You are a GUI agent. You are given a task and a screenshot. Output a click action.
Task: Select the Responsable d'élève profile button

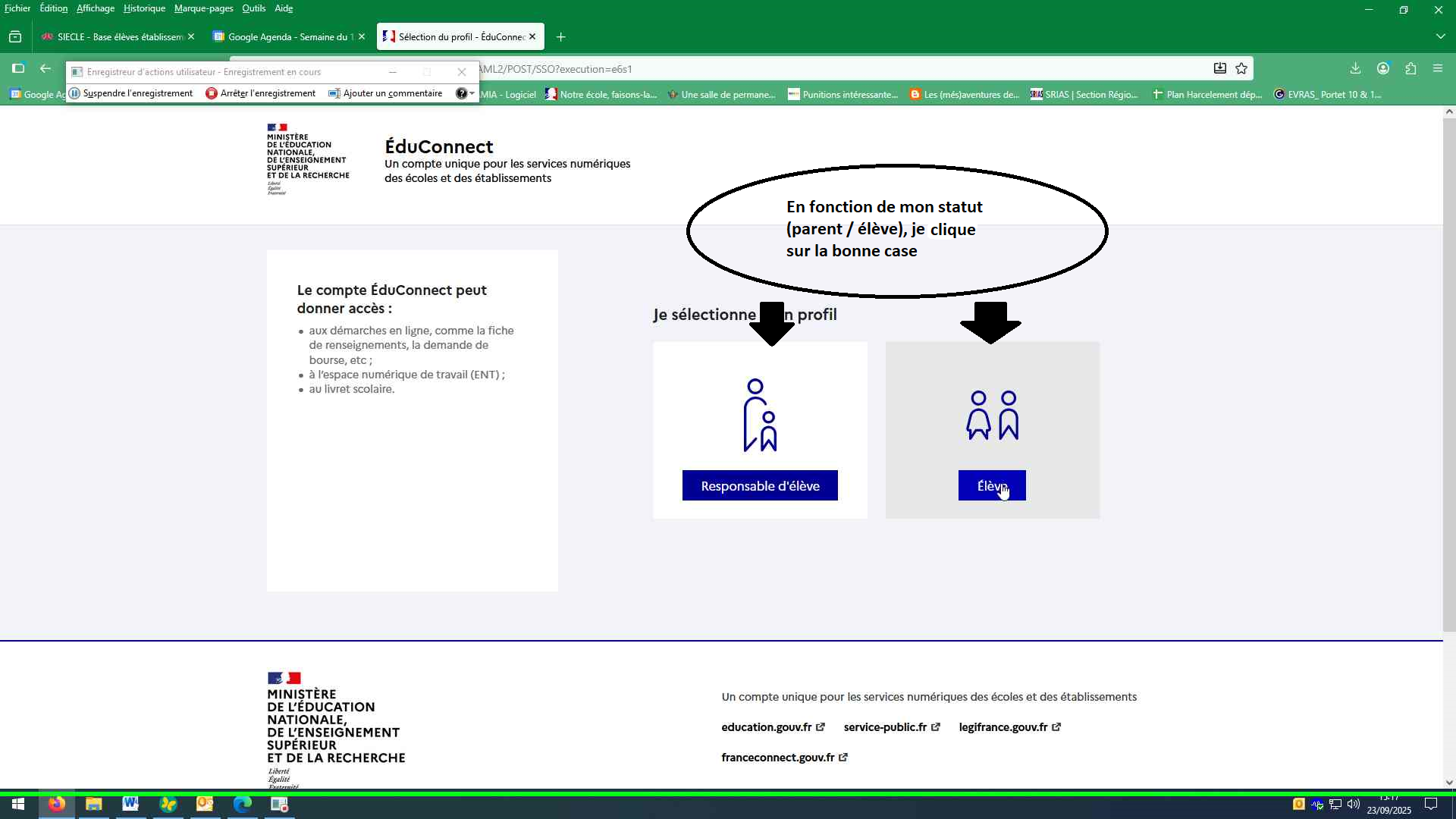pos(760,486)
